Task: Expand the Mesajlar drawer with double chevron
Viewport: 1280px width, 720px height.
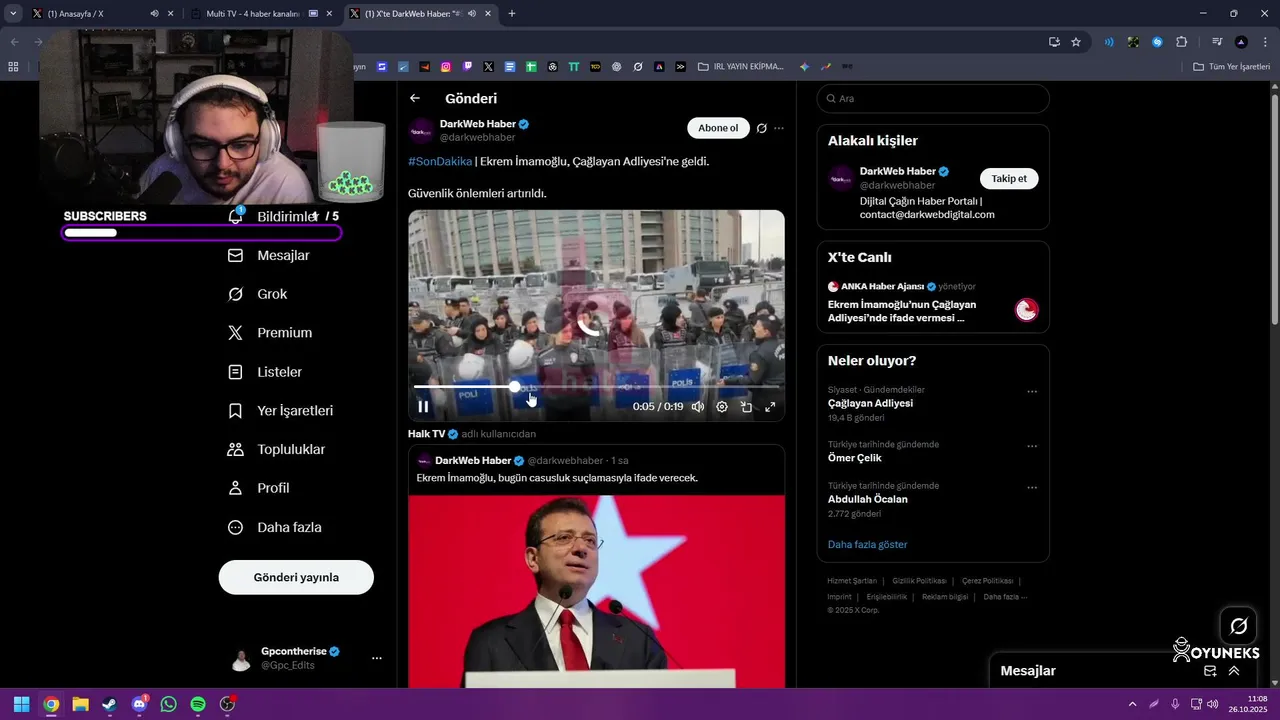Action: 1234,671
